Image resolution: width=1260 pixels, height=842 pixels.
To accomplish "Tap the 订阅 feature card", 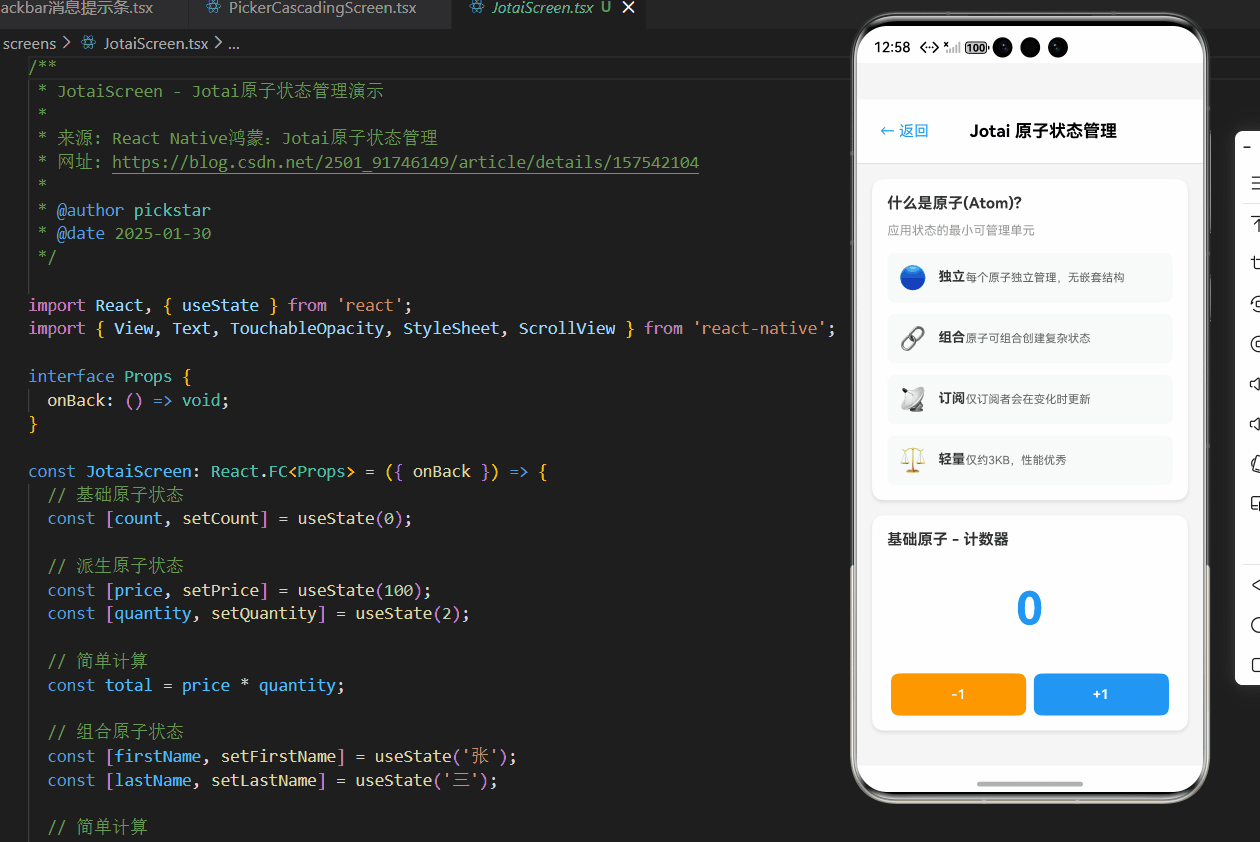I will [x=1030, y=399].
